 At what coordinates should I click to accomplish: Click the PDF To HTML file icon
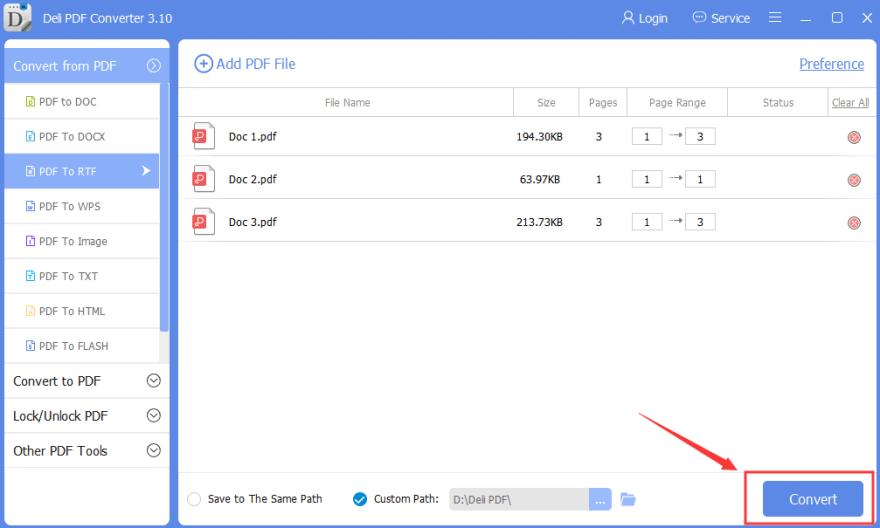pos(30,310)
